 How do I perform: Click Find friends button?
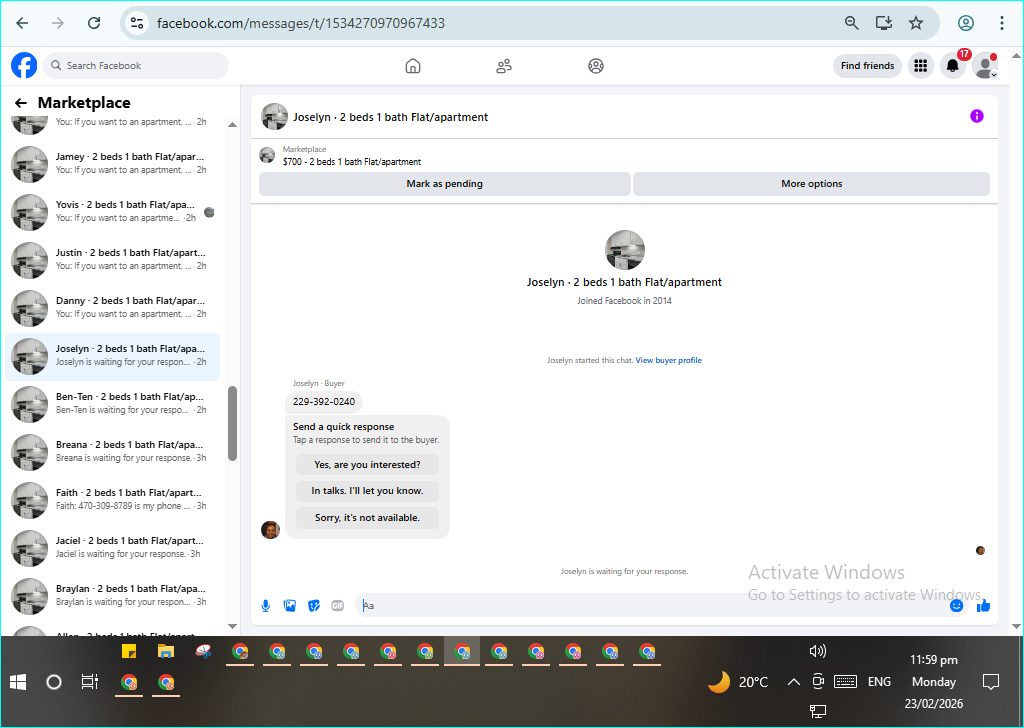pyautogui.click(x=867, y=65)
